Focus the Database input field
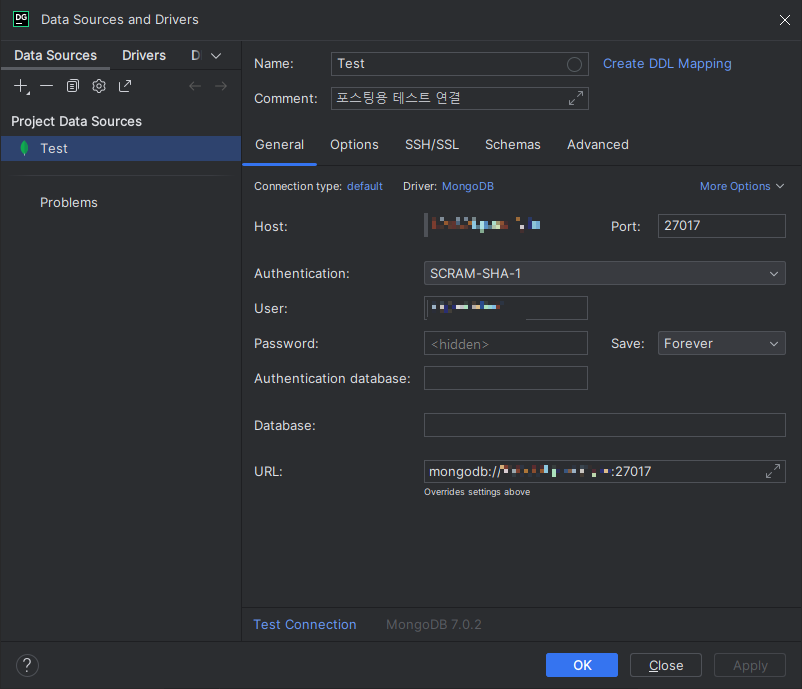The image size is (802, 689). pos(605,425)
